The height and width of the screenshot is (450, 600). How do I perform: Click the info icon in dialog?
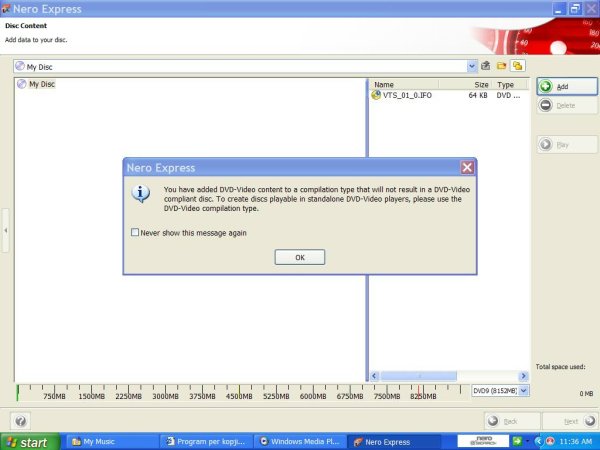(x=140, y=194)
